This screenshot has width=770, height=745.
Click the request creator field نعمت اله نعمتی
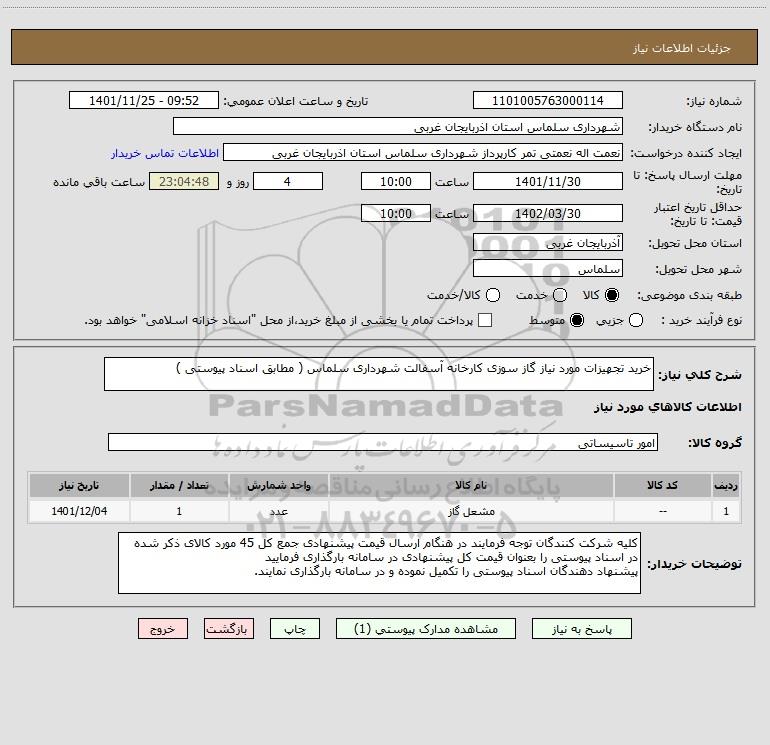click(x=423, y=153)
